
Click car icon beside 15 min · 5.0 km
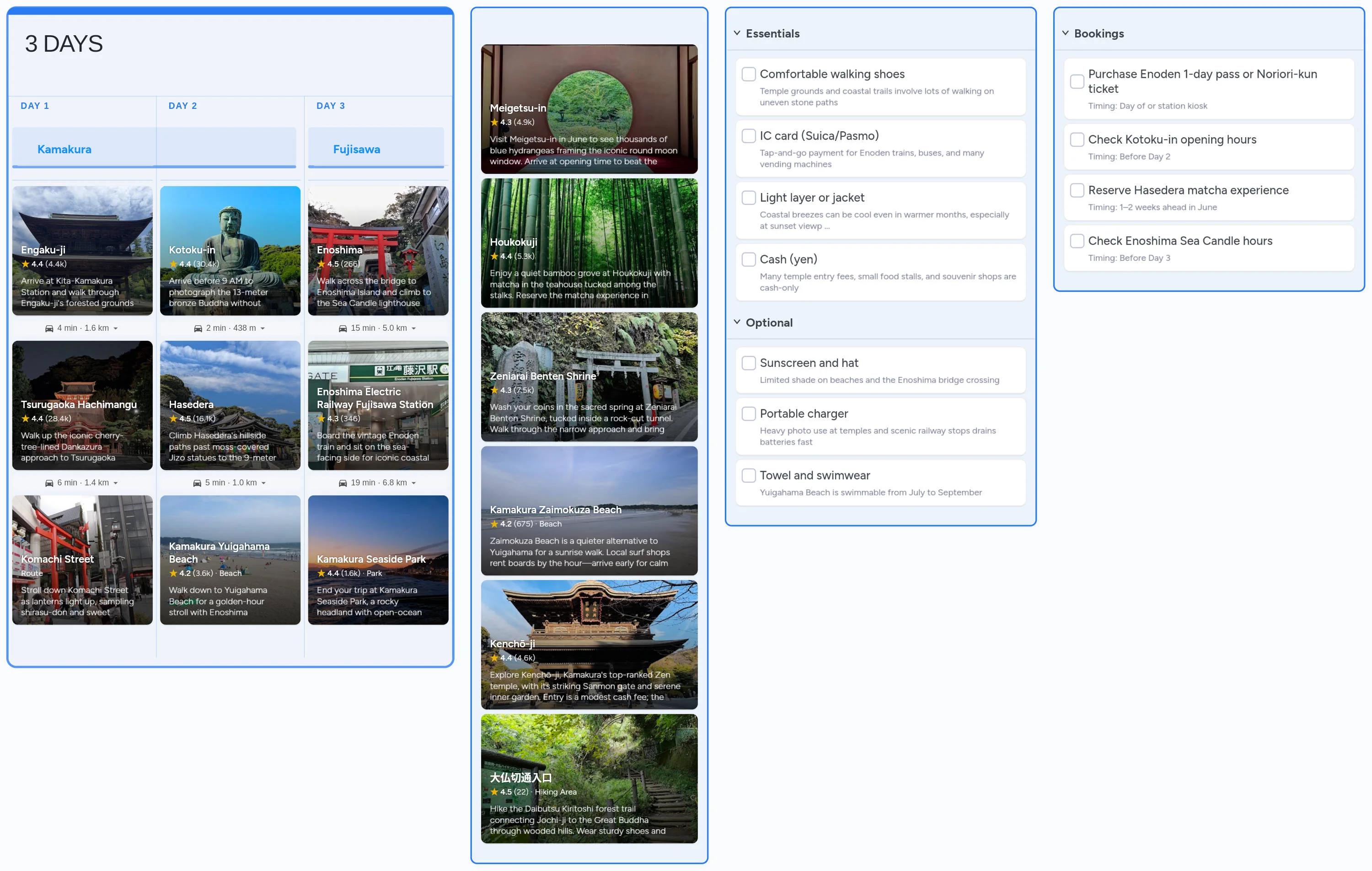343,328
